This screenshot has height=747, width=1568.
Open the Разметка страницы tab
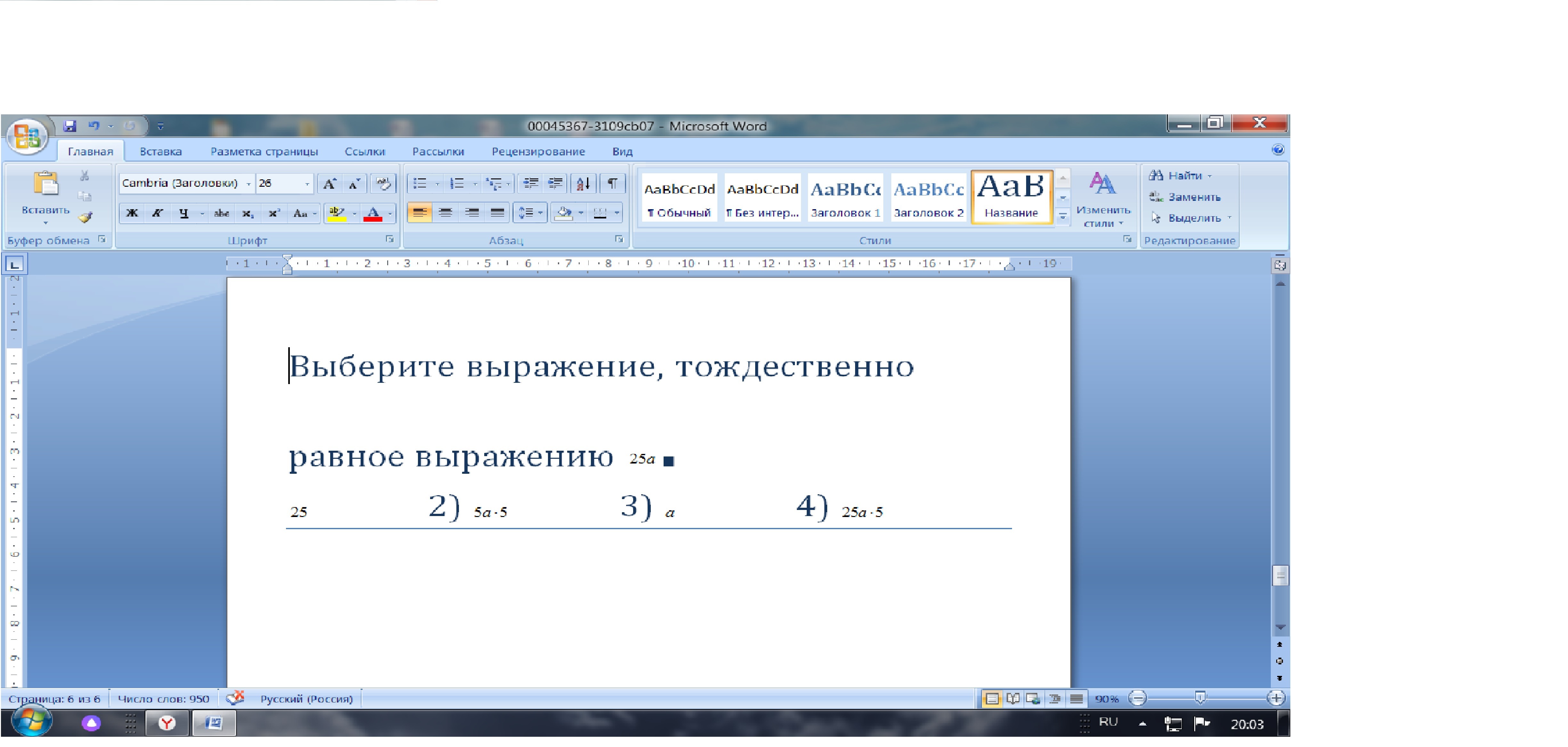[264, 152]
